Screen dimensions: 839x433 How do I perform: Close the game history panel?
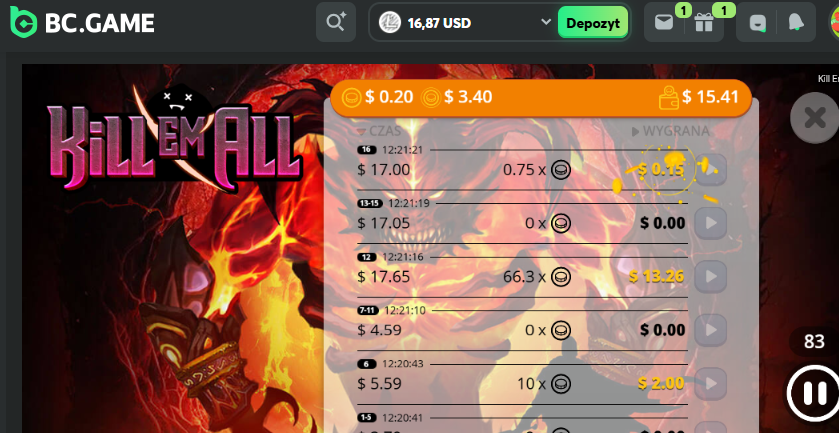[815, 118]
